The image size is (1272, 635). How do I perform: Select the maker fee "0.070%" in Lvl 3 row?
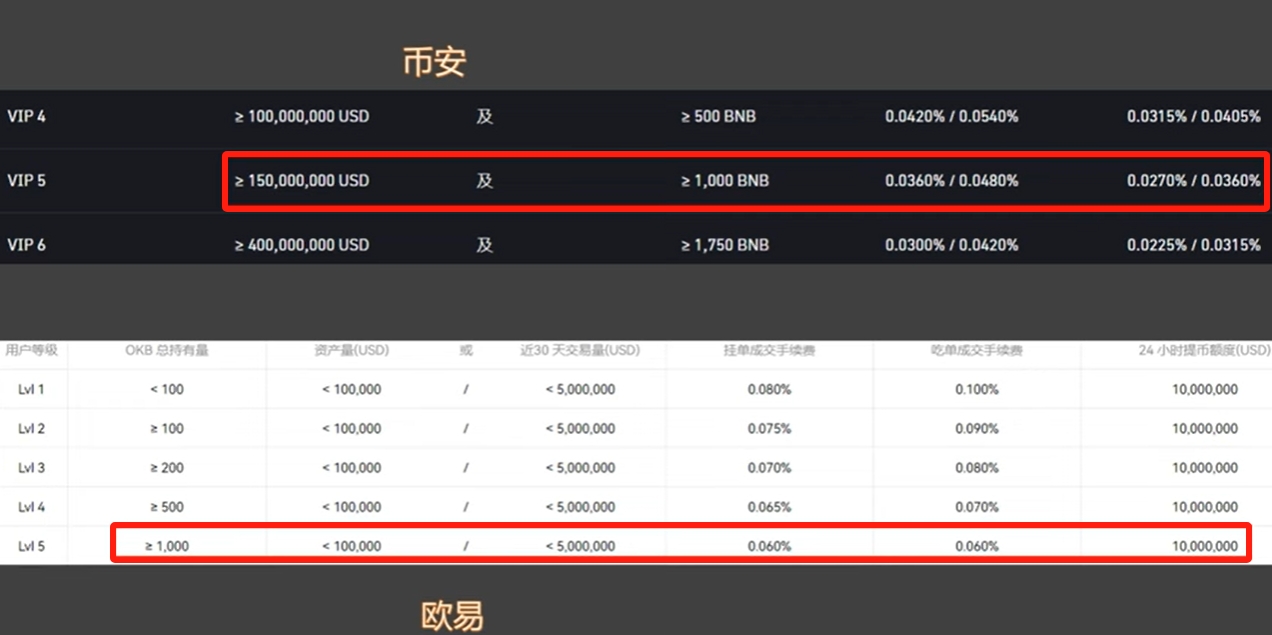point(769,467)
